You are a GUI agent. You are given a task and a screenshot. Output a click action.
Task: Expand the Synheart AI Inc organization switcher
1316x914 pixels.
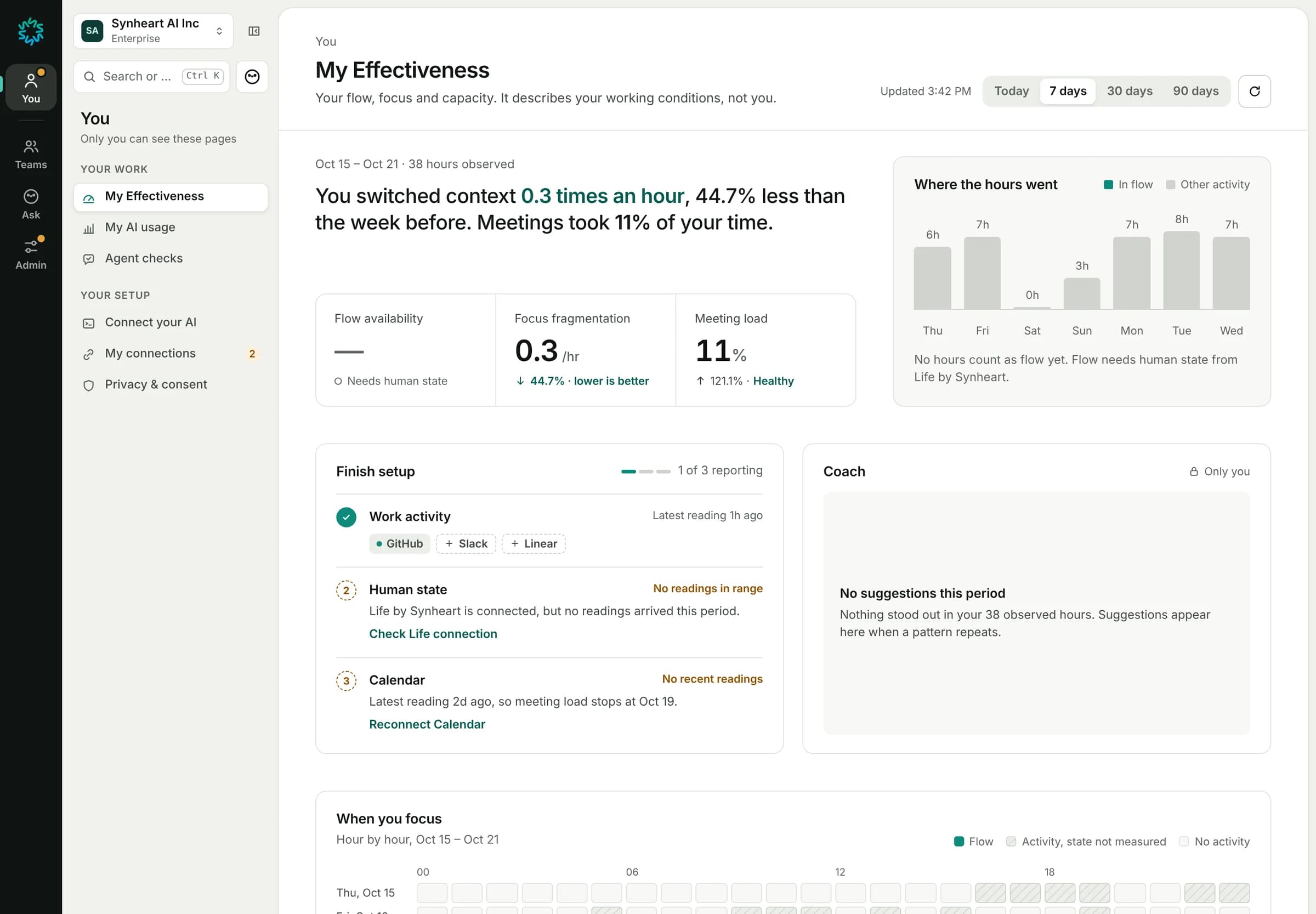point(154,31)
